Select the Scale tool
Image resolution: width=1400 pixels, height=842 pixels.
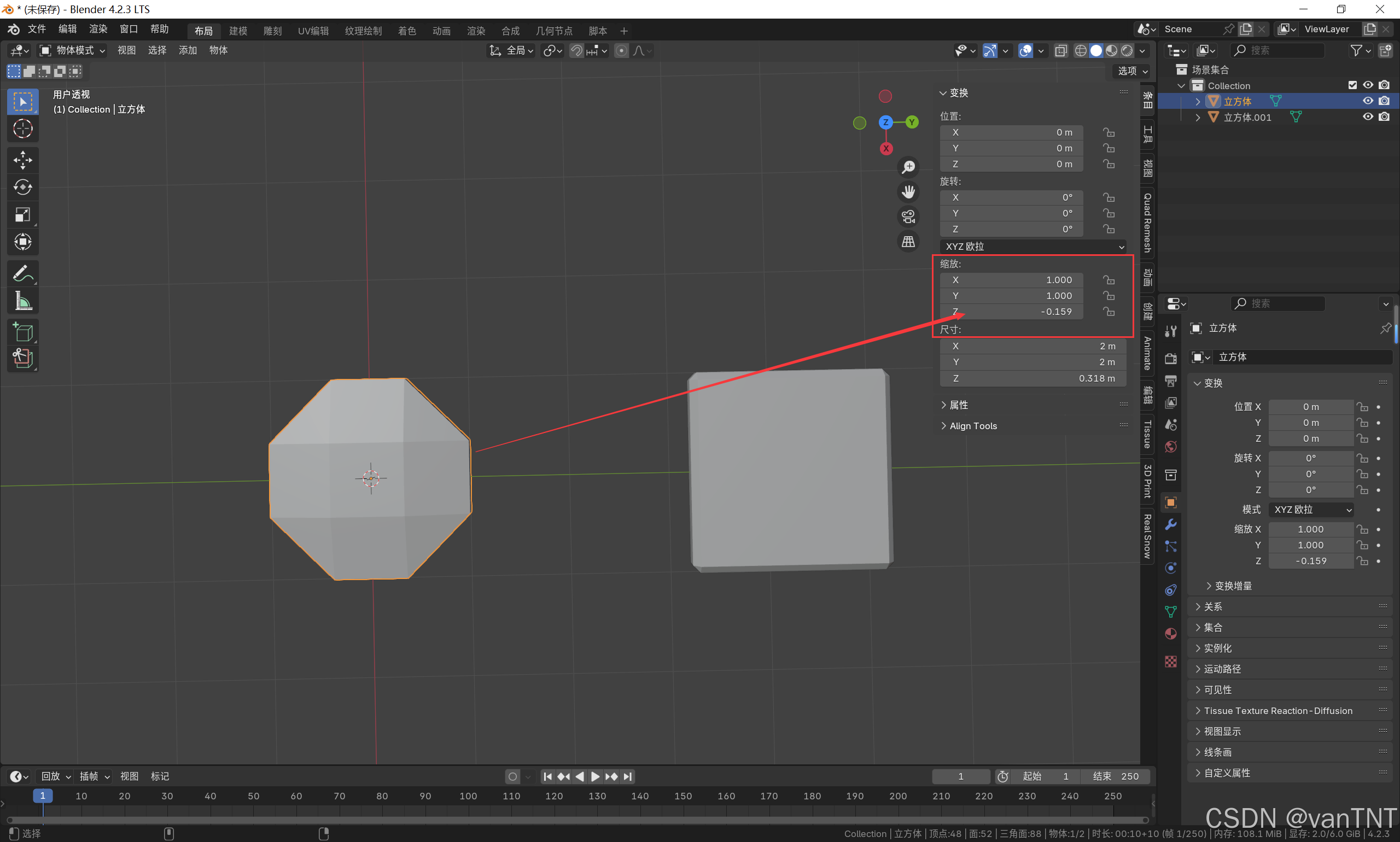[x=23, y=214]
